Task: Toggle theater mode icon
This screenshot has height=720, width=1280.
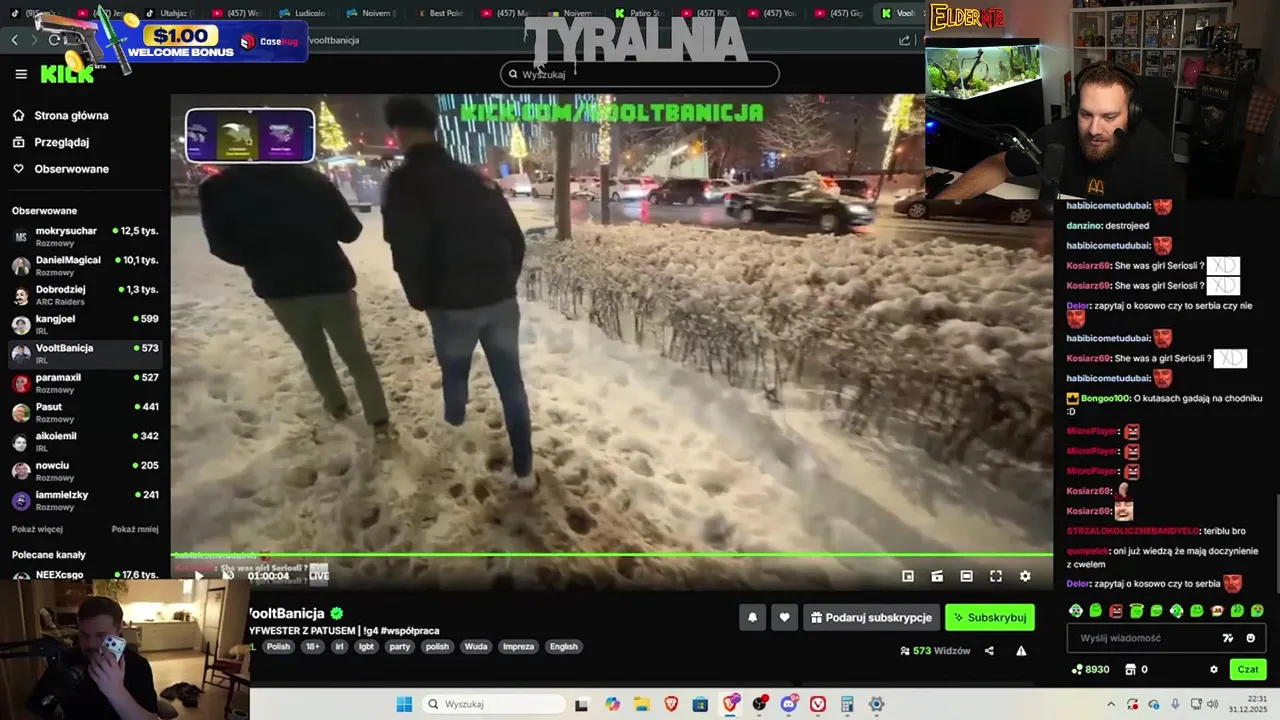Action: coord(937,576)
